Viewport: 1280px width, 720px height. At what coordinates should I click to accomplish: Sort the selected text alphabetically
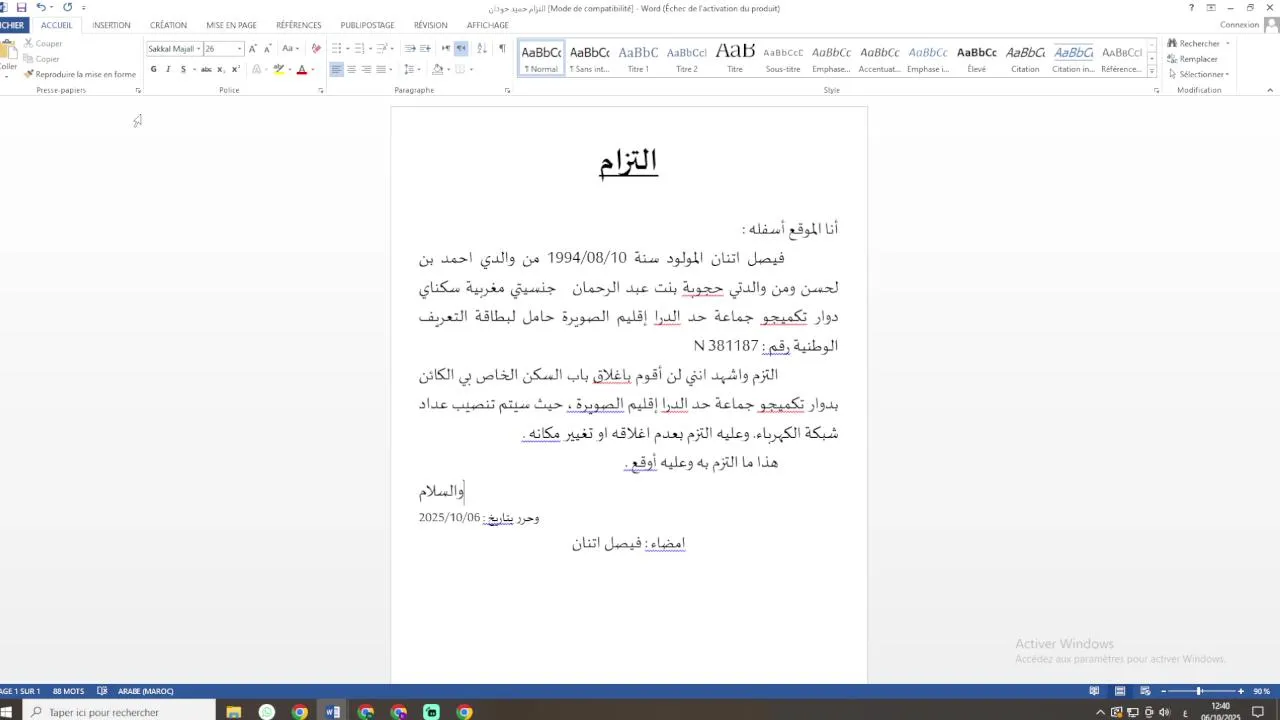(481, 48)
